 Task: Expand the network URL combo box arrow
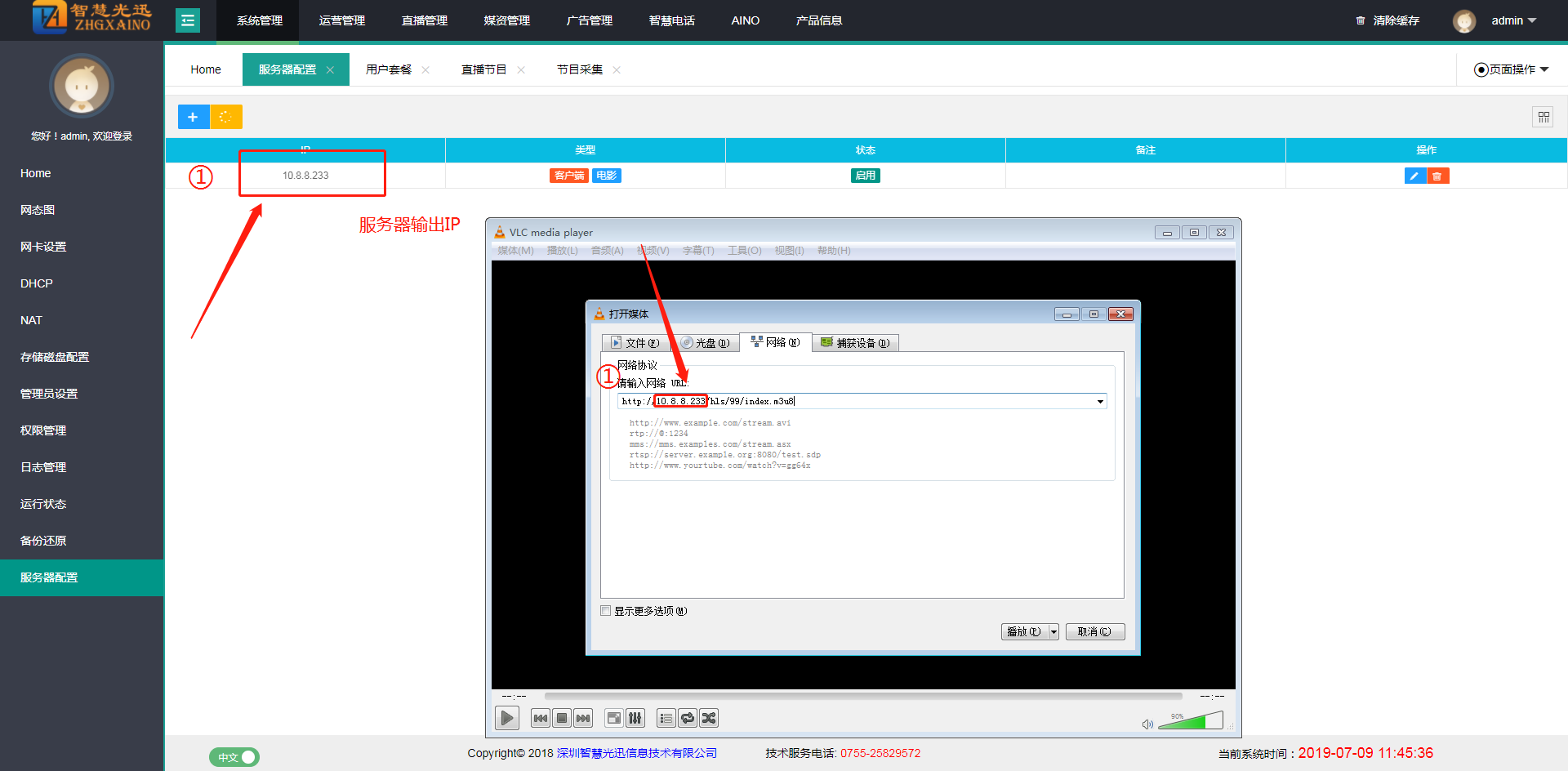pyautogui.click(x=1100, y=401)
